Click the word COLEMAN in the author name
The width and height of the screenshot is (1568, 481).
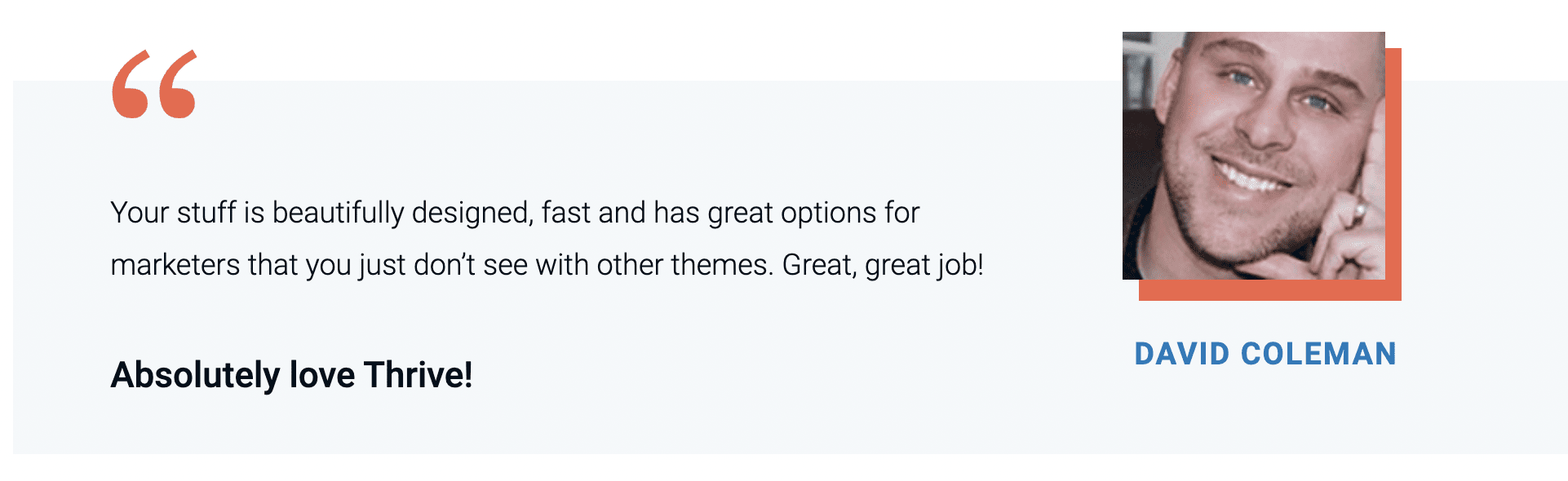1318,354
